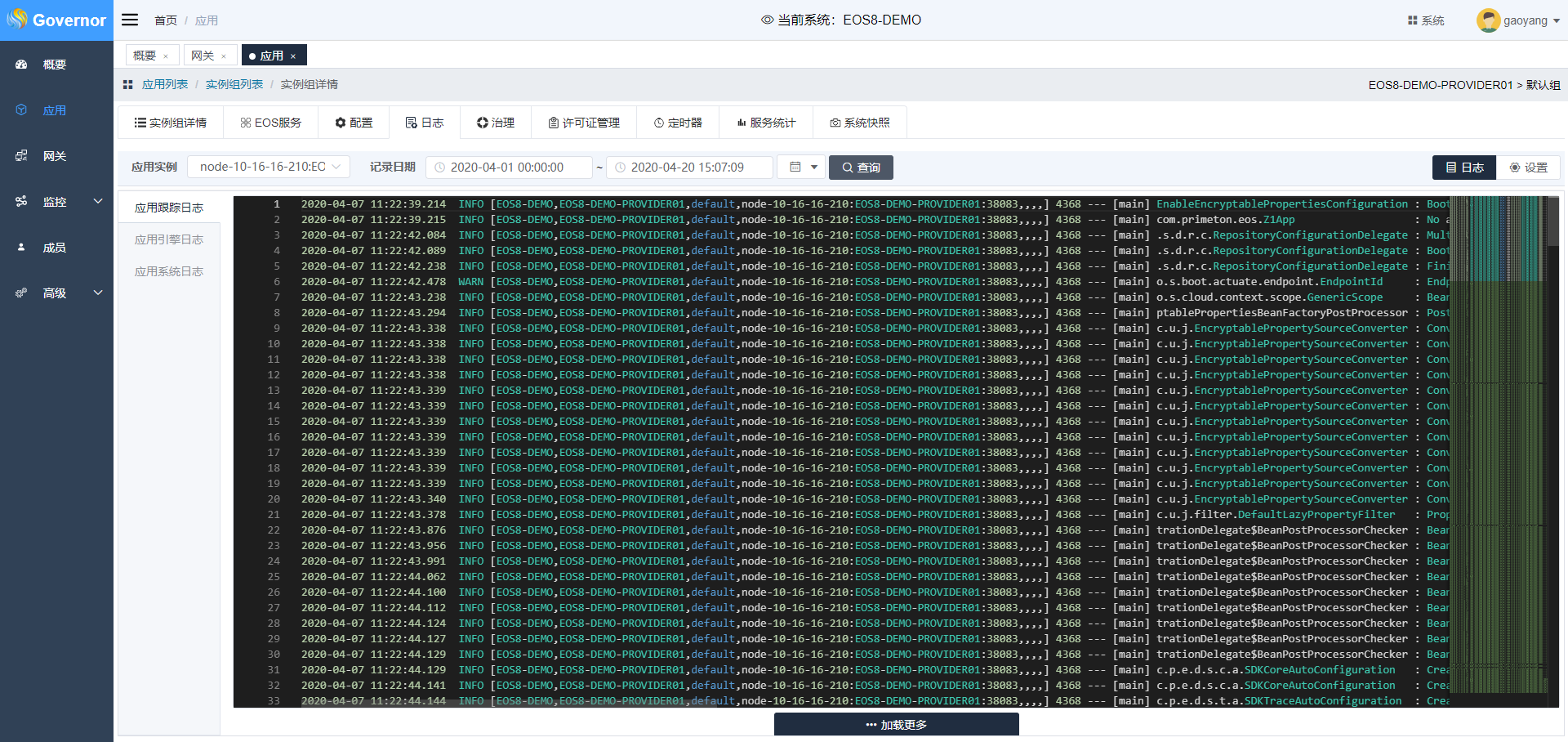Switch to the EOS服务 tab

[x=270, y=123]
